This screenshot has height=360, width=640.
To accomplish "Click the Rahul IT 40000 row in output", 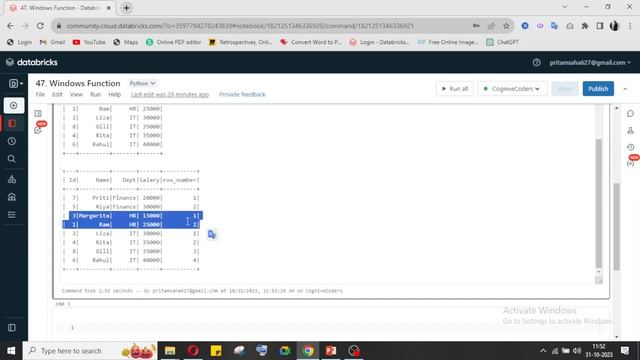I will click(x=131, y=260).
